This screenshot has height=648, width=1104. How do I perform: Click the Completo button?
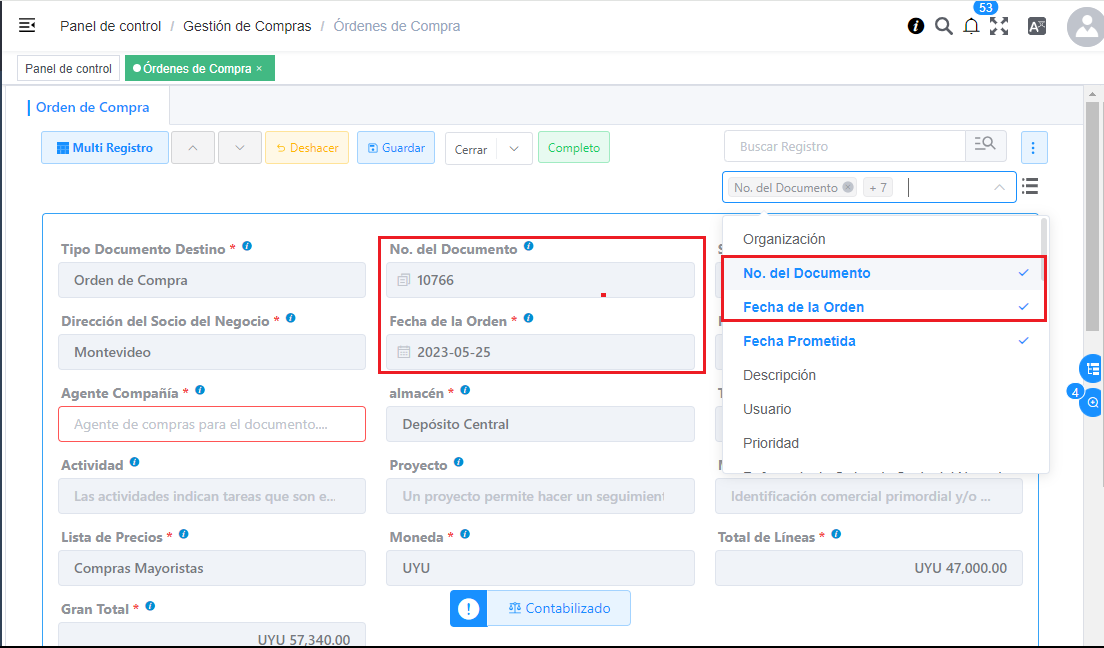pos(573,147)
